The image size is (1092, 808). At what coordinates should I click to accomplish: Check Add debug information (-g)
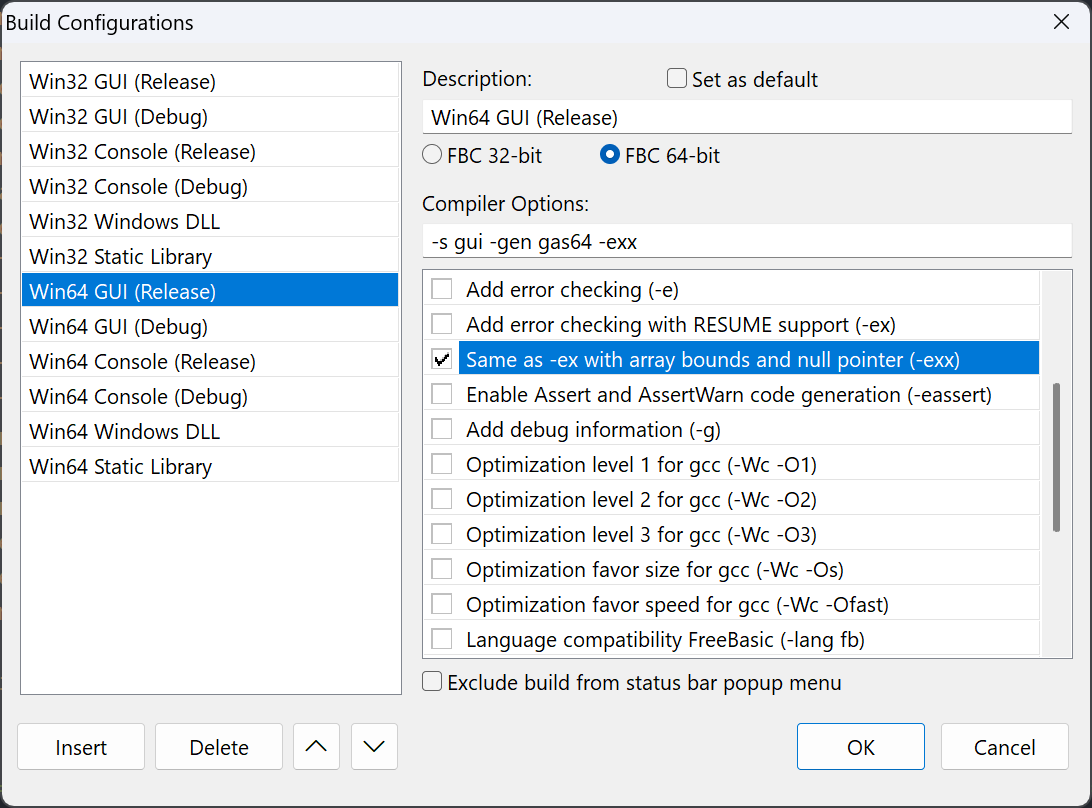[x=442, y=429]
